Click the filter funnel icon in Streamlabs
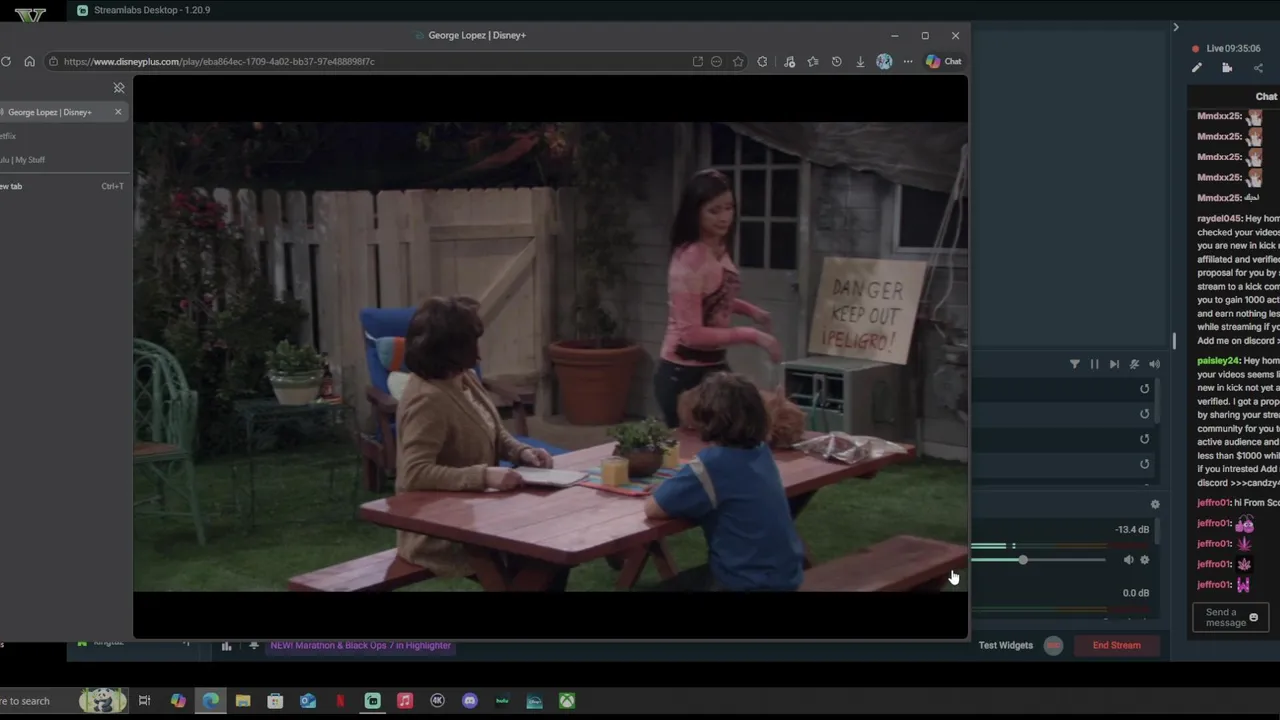 click(1075, 364)
